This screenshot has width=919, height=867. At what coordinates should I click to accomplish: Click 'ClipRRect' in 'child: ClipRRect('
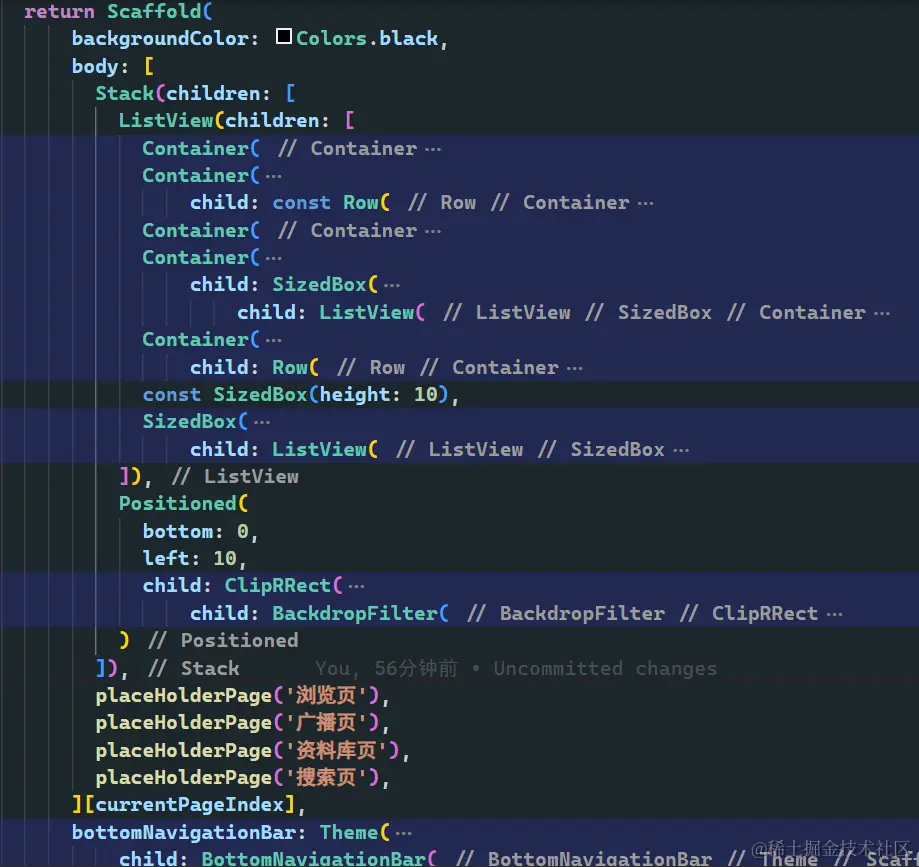[x=278, y=586]
